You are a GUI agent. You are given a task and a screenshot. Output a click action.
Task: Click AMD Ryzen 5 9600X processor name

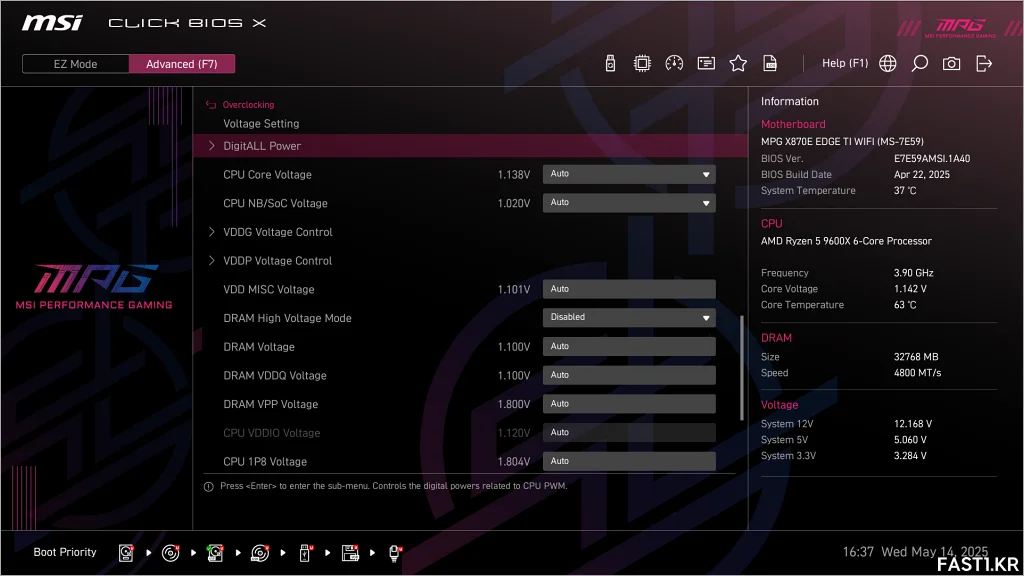846,241
